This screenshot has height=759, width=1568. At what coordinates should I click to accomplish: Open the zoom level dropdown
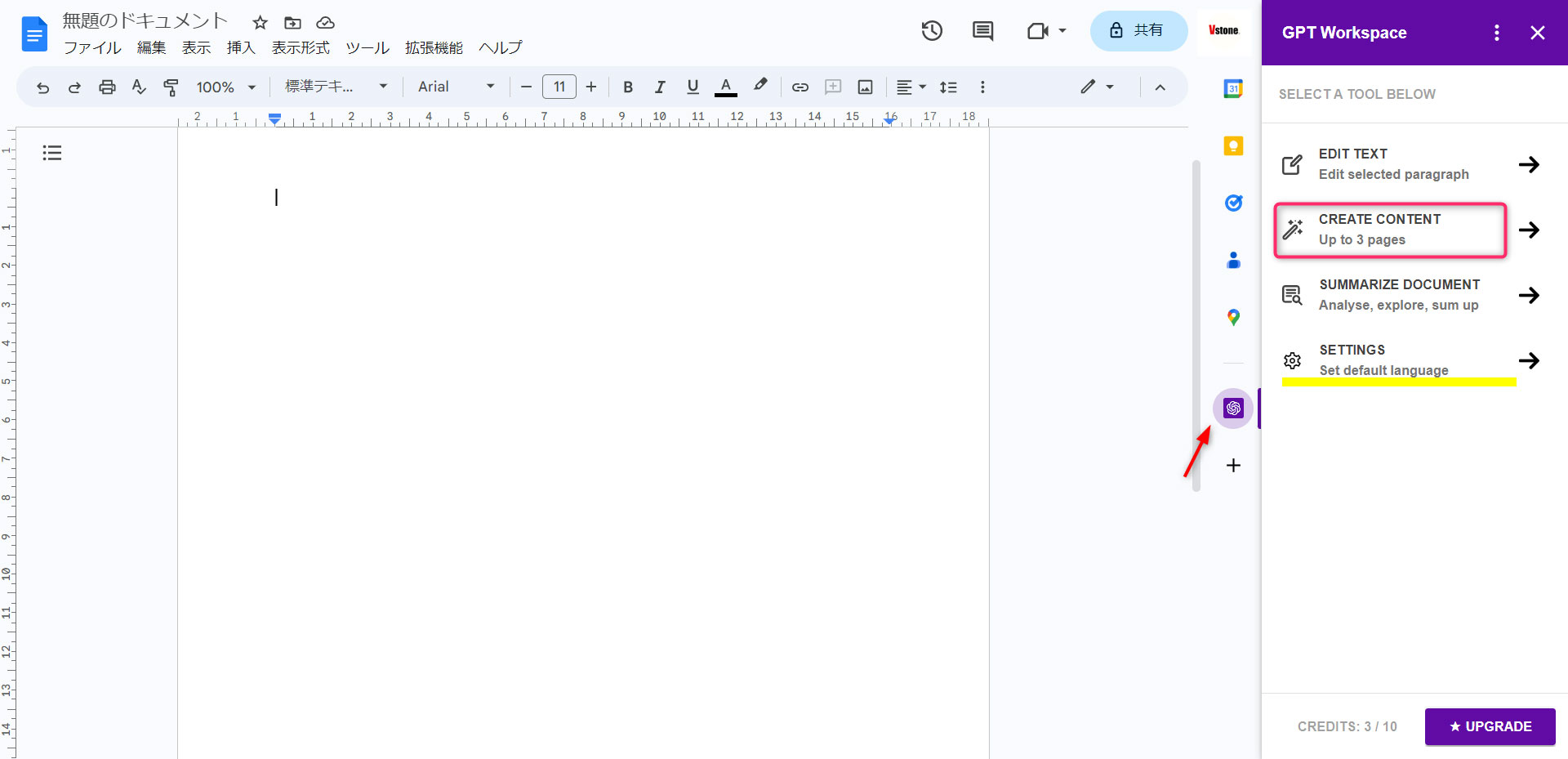click(225, 87)
